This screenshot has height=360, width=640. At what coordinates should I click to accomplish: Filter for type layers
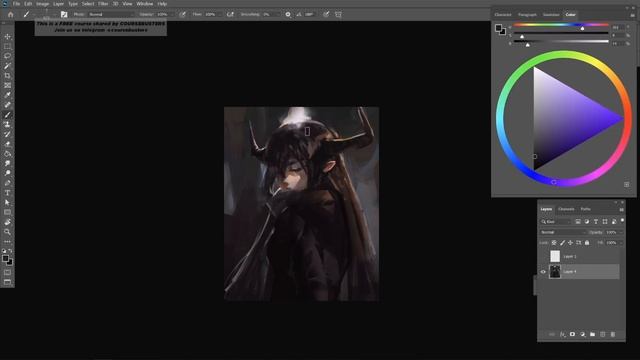pyautogui.click(x=596, y=222)
